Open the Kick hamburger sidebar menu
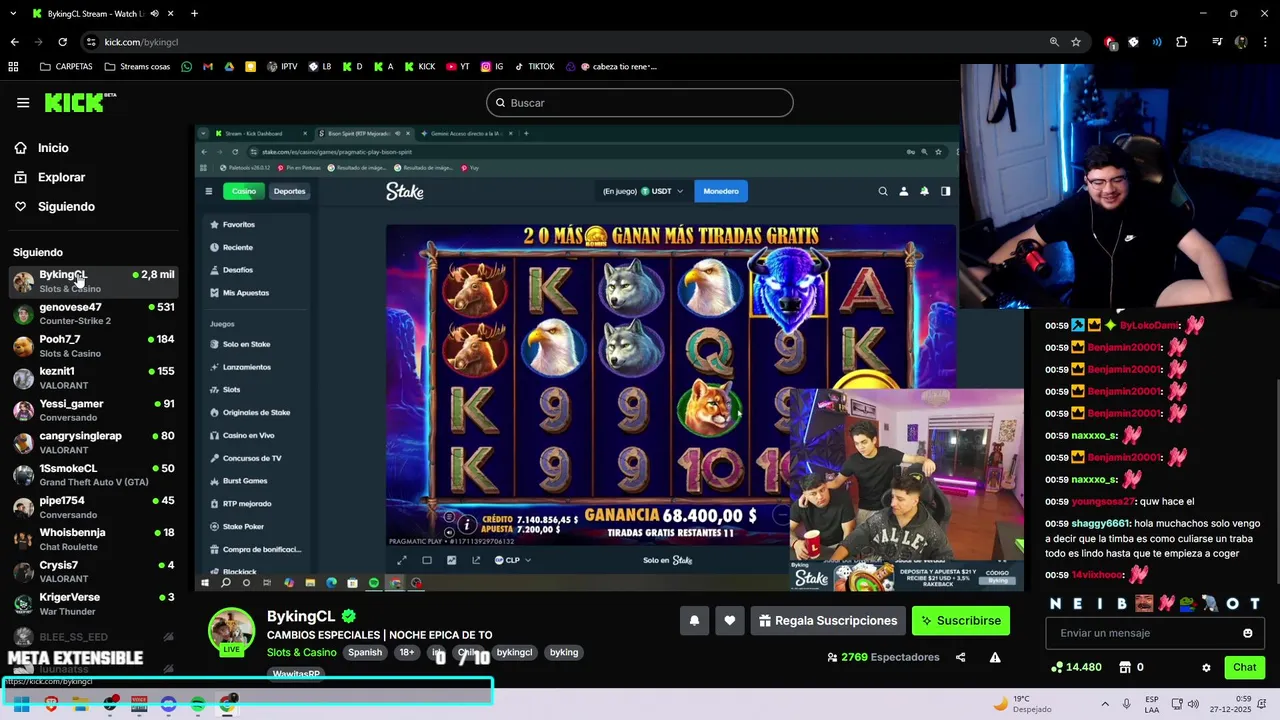 [x=23, y=103]
